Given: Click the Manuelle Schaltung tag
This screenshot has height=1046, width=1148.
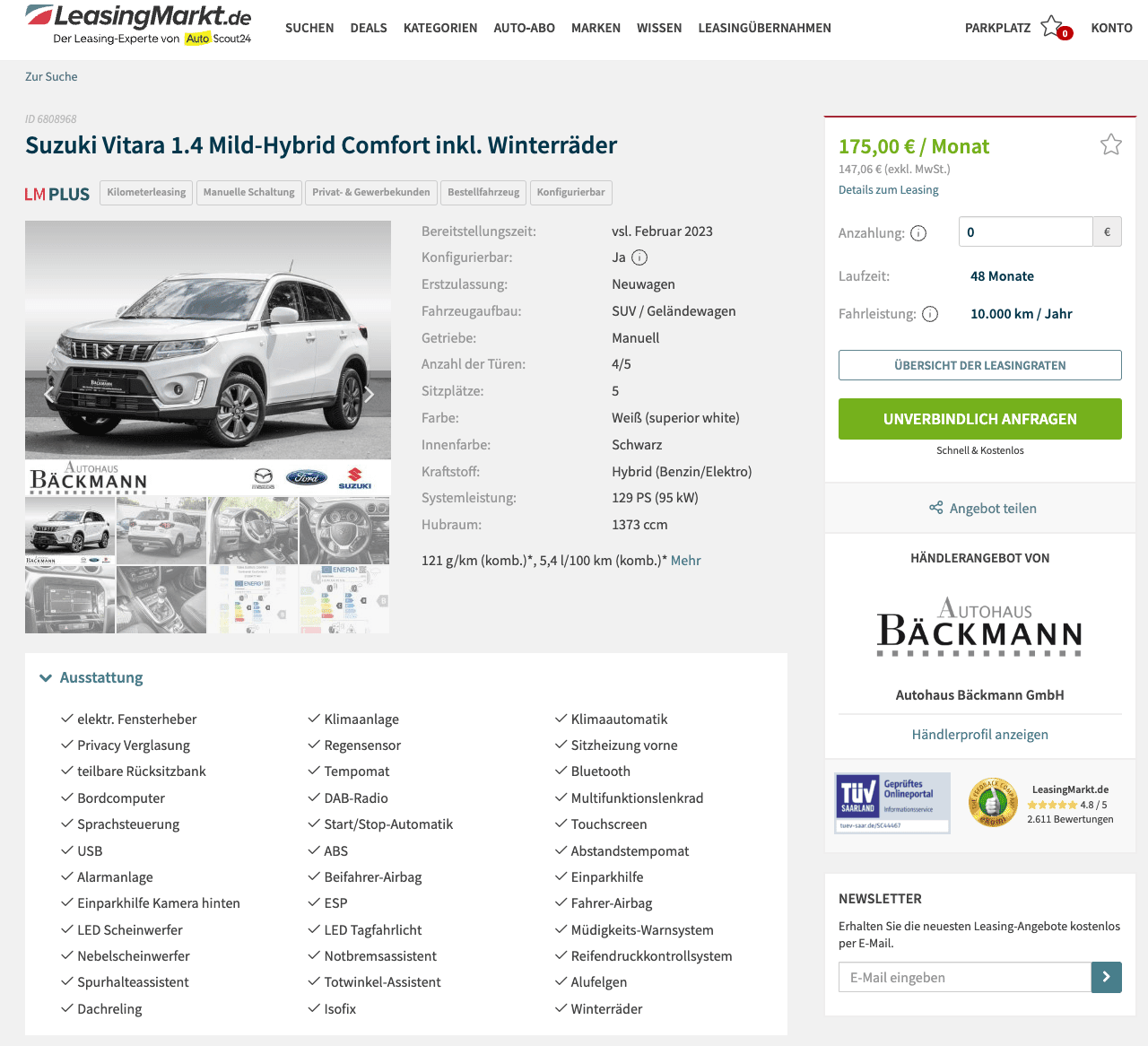Looking at the screenshot, I should [249, 192].
